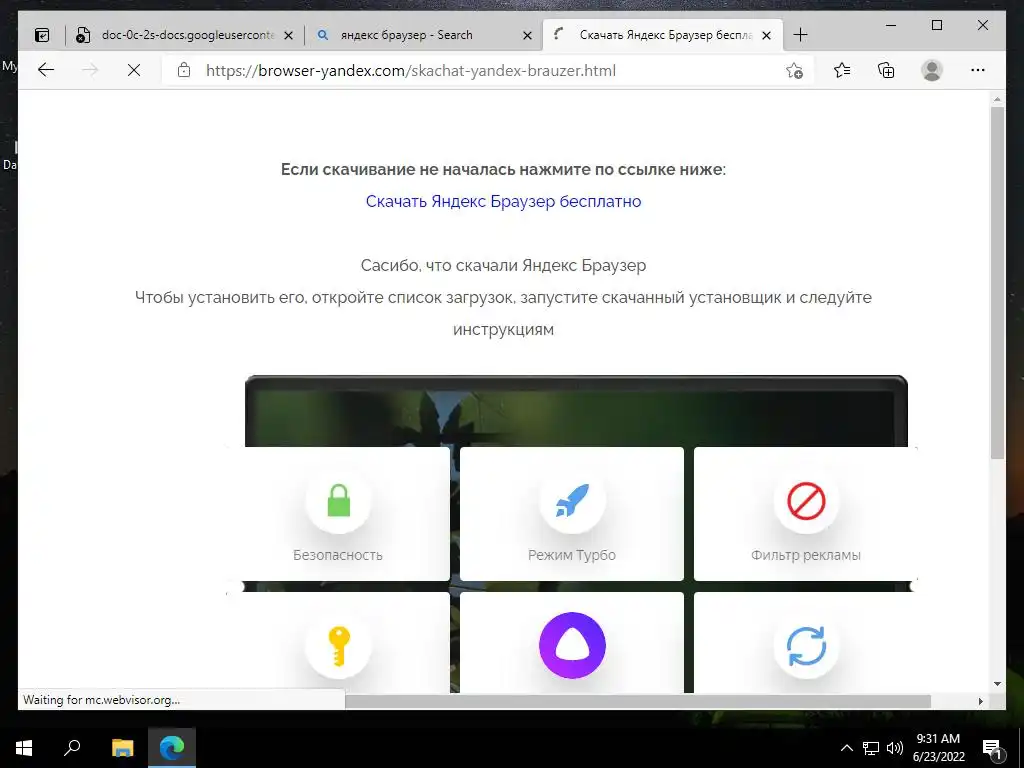The width and height of the screenshot is (1024, 768).
Task: Add this page to favorites
Action: click(794, 71)
